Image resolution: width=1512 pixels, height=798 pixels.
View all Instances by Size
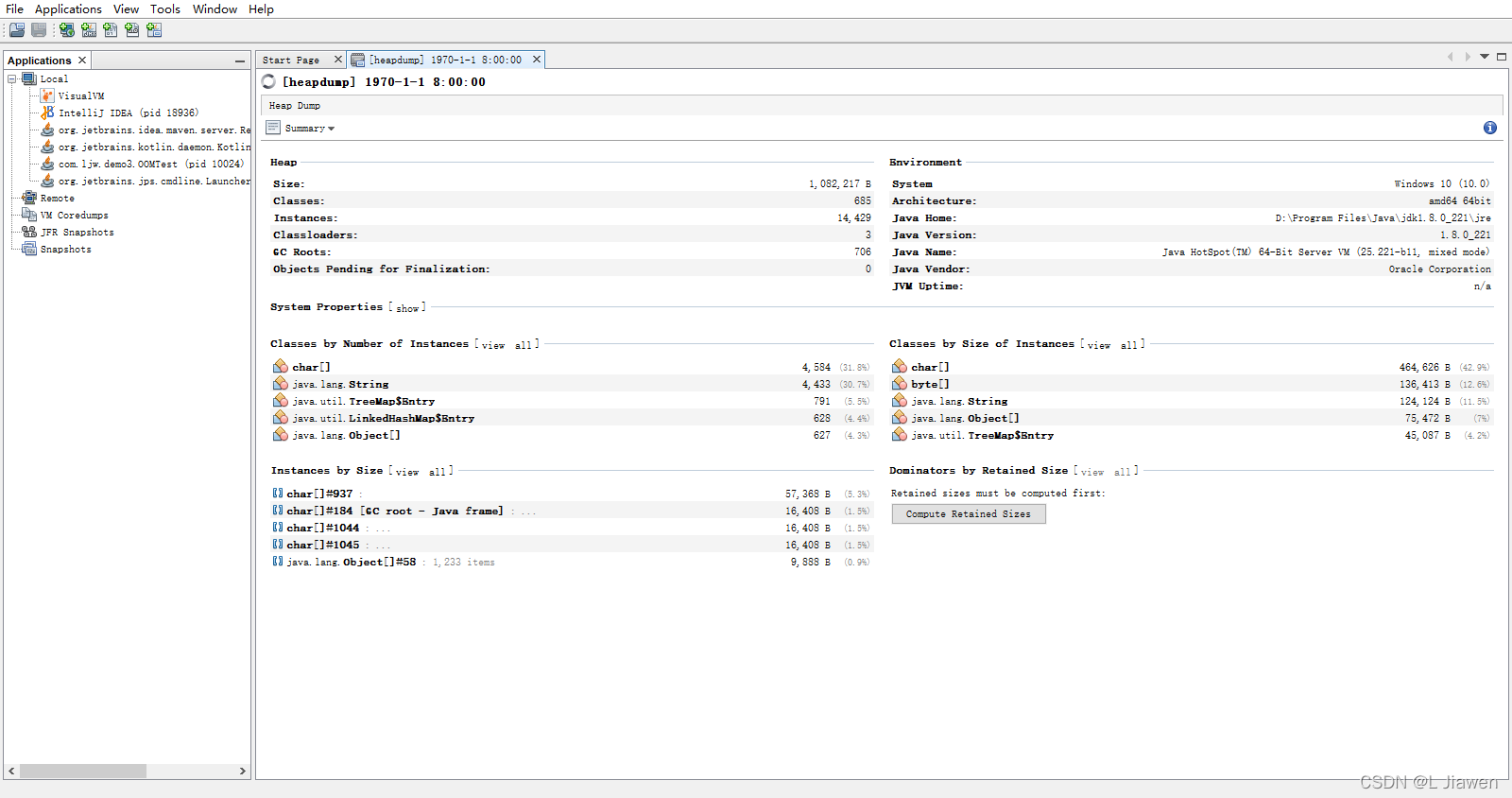coord(421,472)
